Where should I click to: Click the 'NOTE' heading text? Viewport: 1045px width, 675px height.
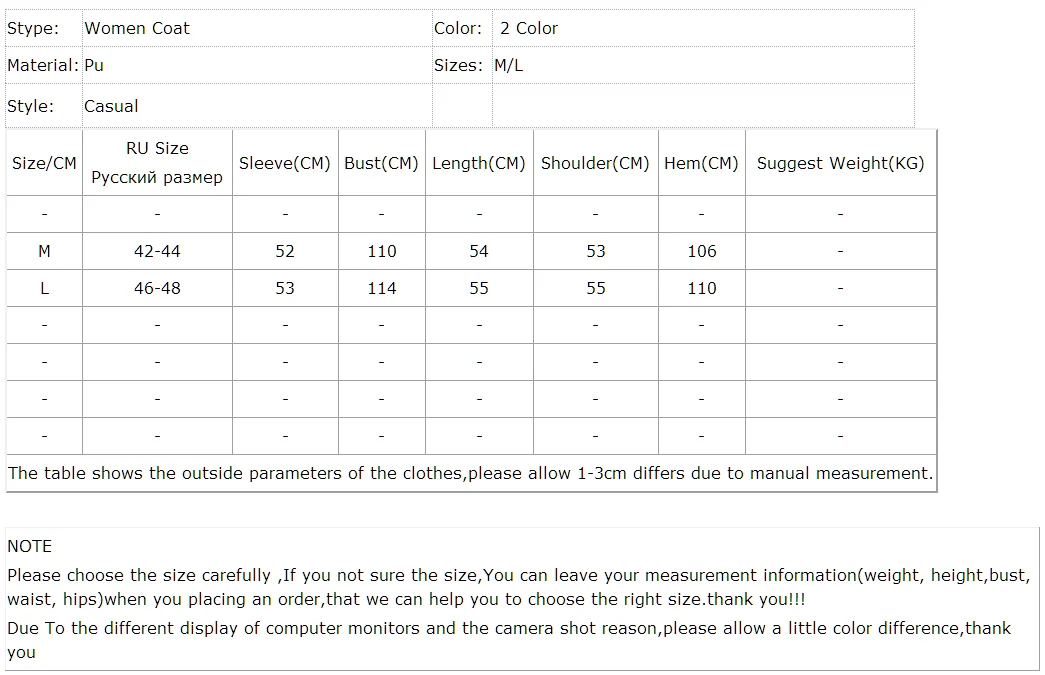tap(29, 546)
